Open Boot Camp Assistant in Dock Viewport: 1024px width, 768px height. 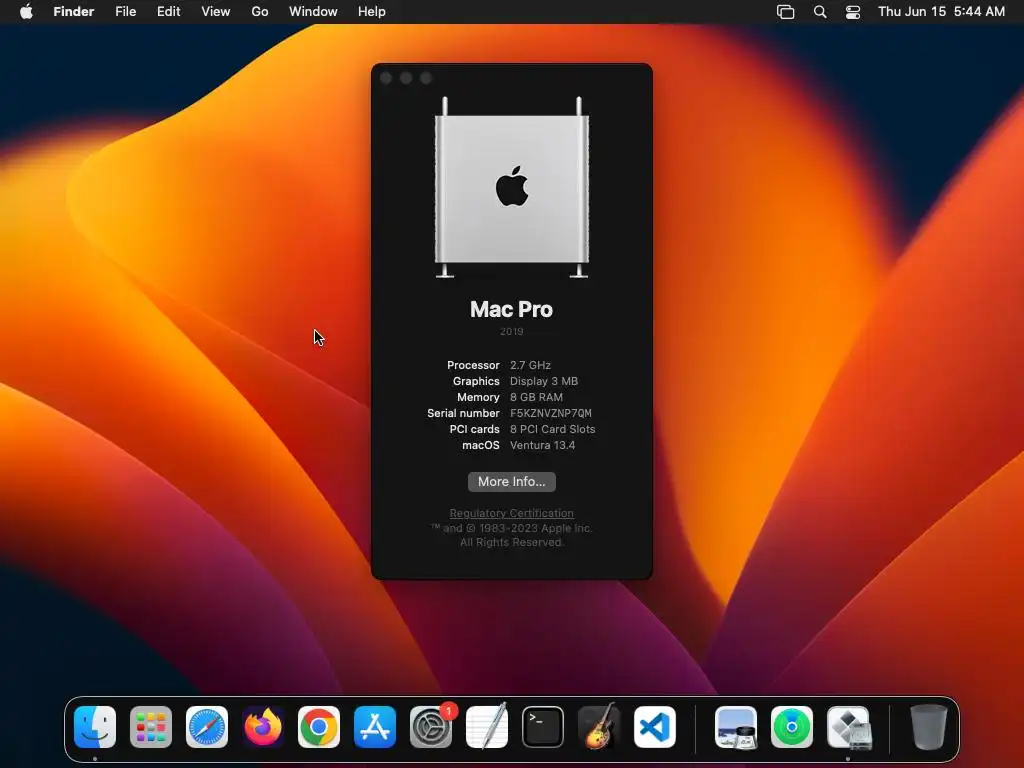click(x=849, y=727)
